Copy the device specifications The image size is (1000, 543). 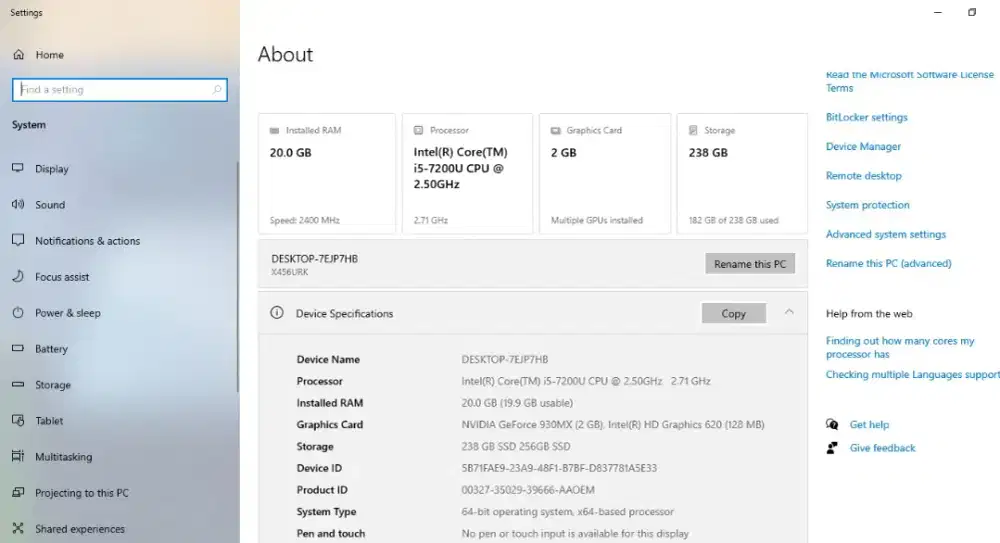coord(733,313)
